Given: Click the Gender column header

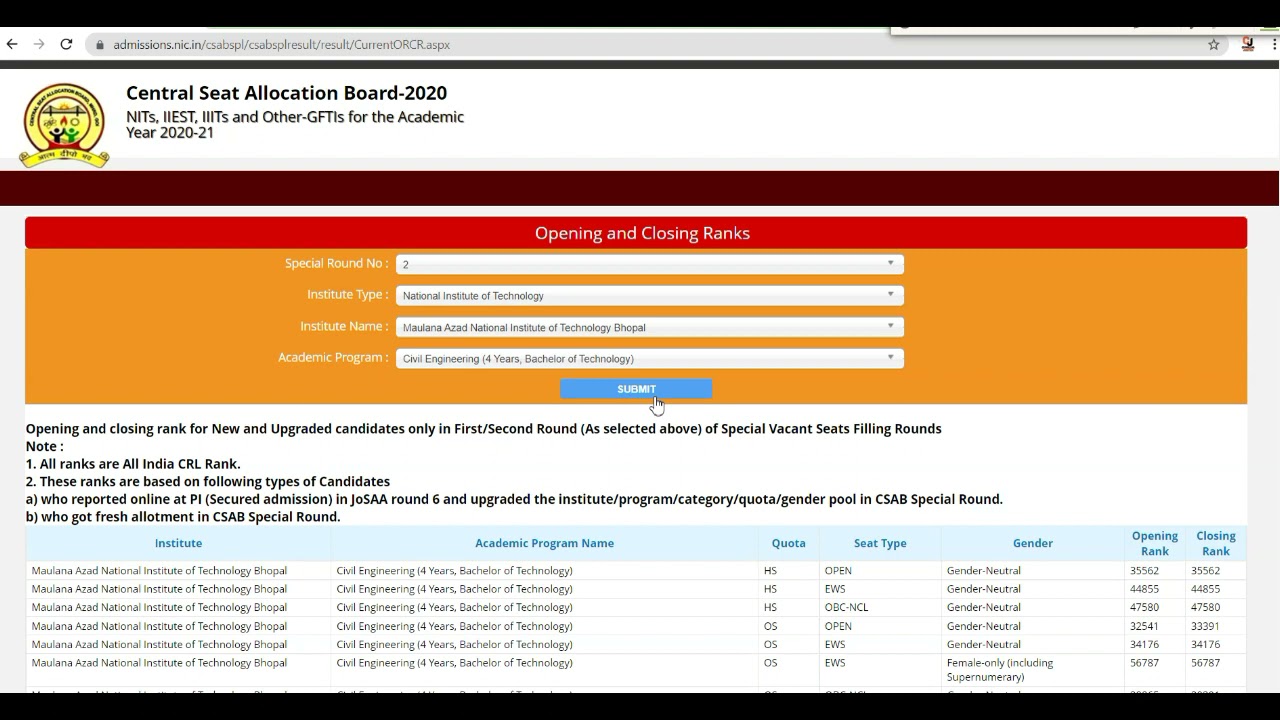Looking at the screenshot, I should (x=1032, y=543).
